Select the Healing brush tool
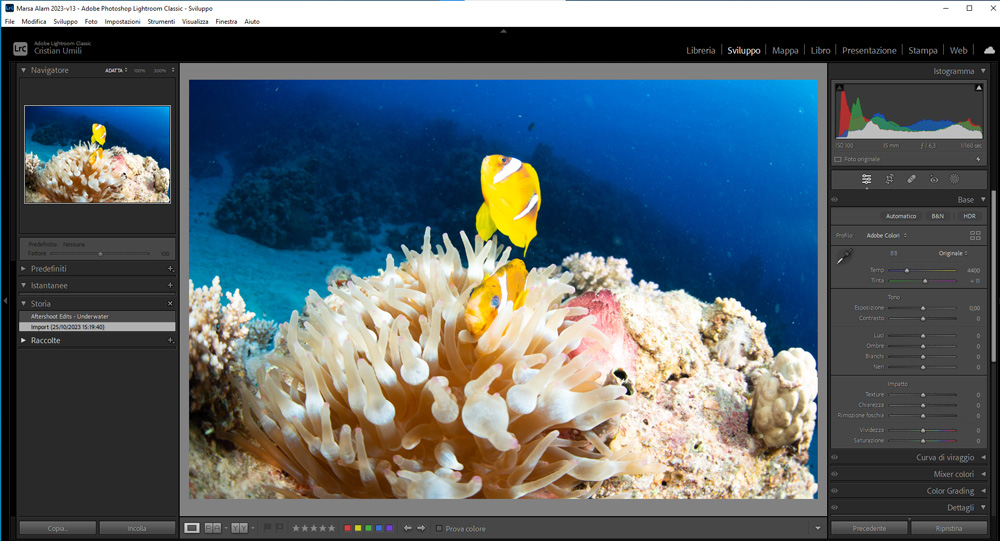Viewport: 1000px width, 541px height. 911,179
